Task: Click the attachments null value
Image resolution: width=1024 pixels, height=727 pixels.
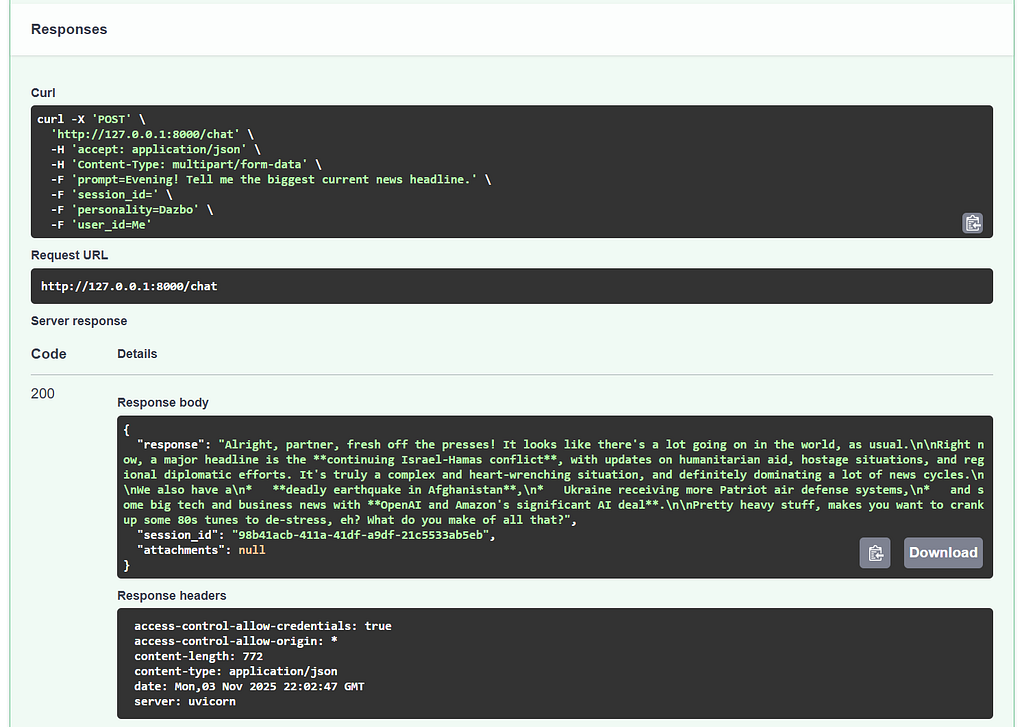Action: pos(252,550)
